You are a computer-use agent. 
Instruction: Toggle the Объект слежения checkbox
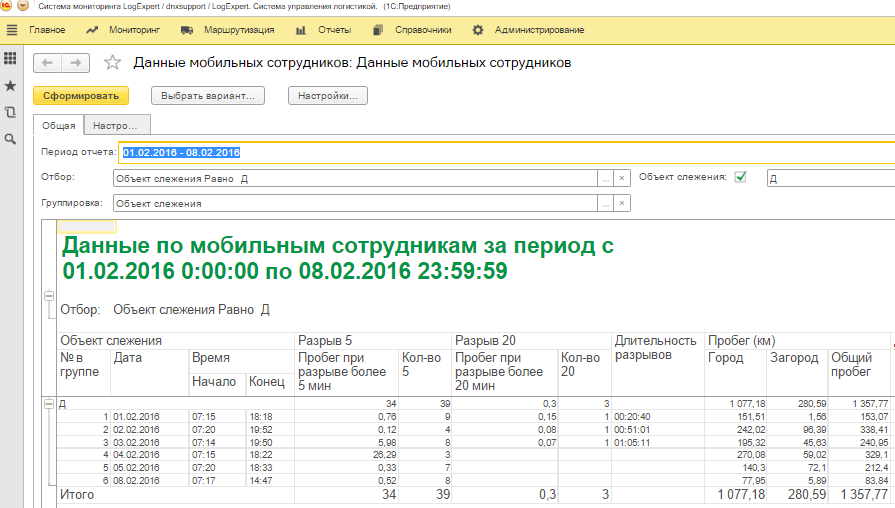click(x=740, y=177)
